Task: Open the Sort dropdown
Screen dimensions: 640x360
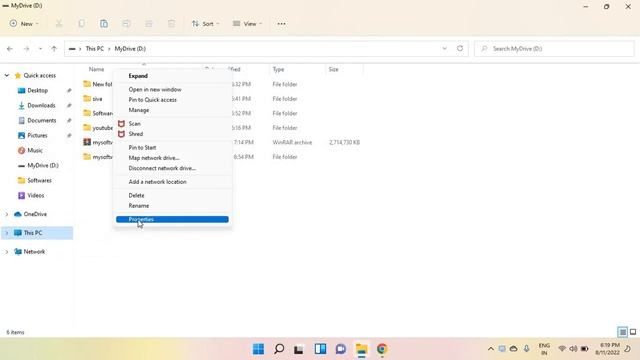Action: [x=205, y=24]
